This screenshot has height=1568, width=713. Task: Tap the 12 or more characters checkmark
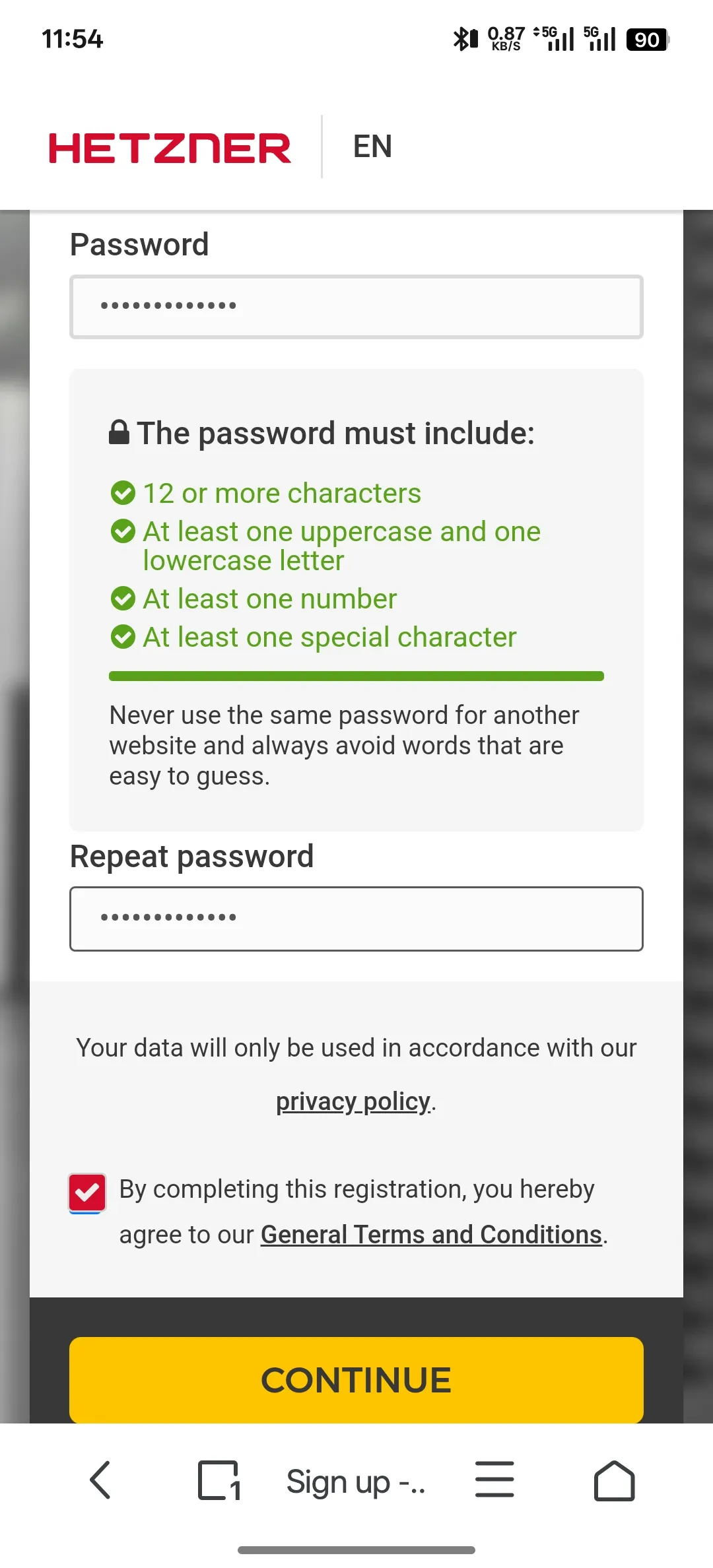click(123, 493)
